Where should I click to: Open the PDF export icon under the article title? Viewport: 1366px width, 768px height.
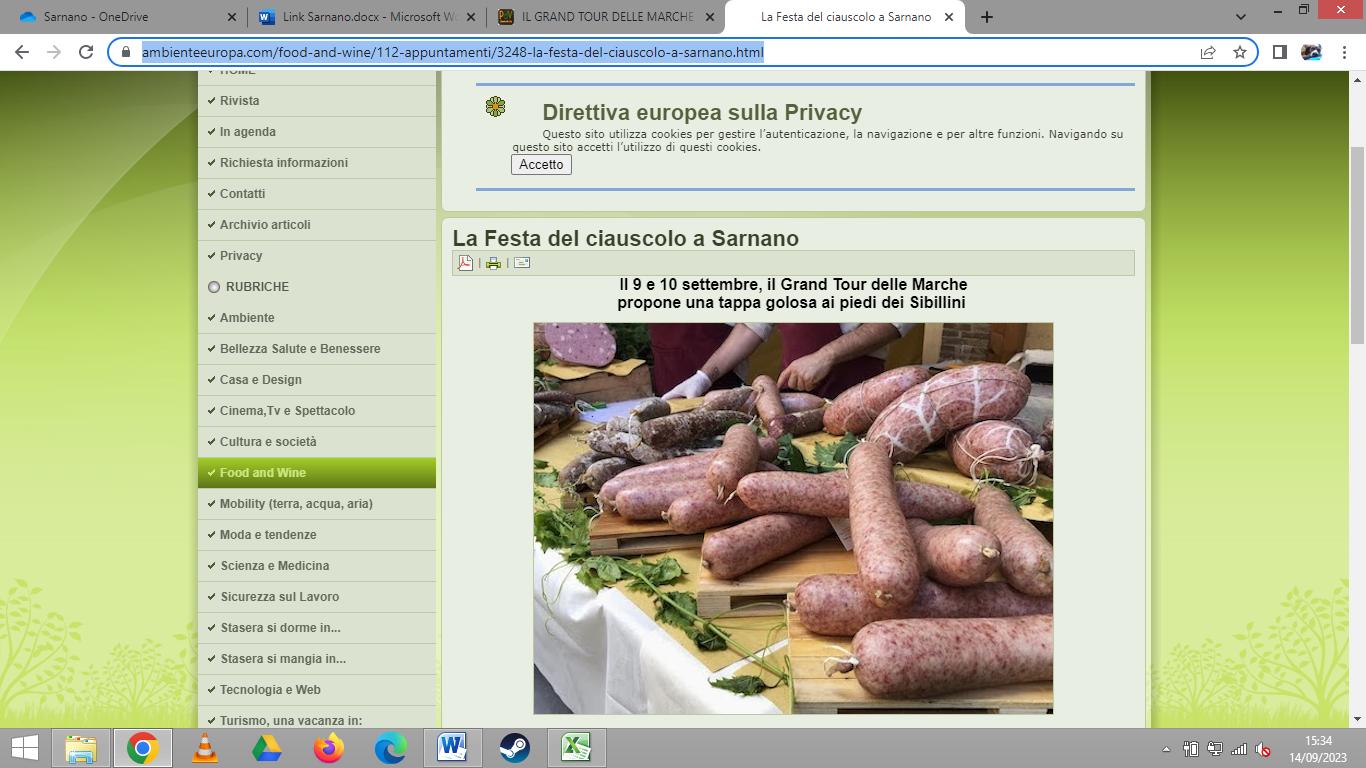tap(465, 263)
